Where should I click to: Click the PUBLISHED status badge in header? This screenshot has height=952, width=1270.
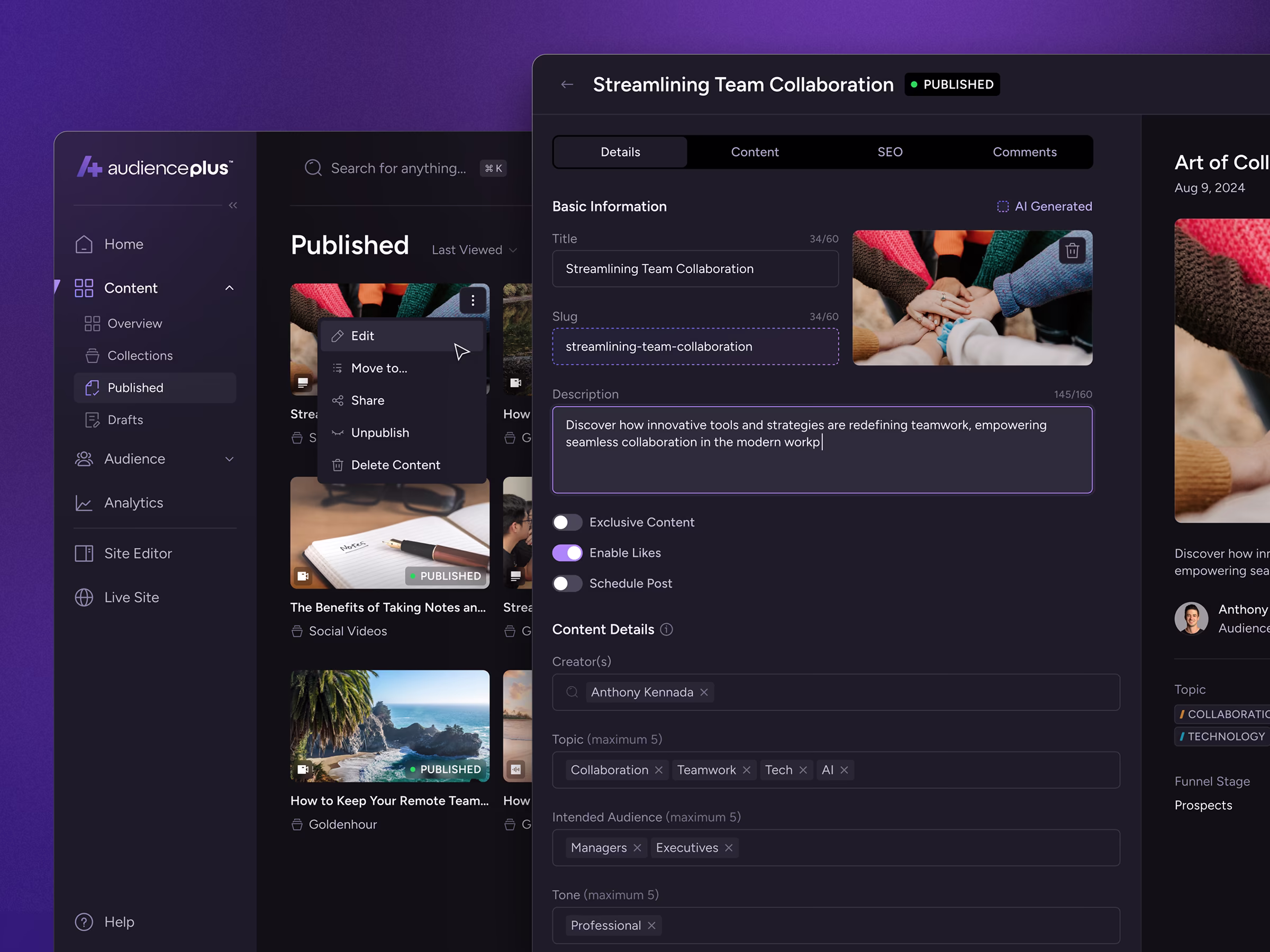[952, 84]
